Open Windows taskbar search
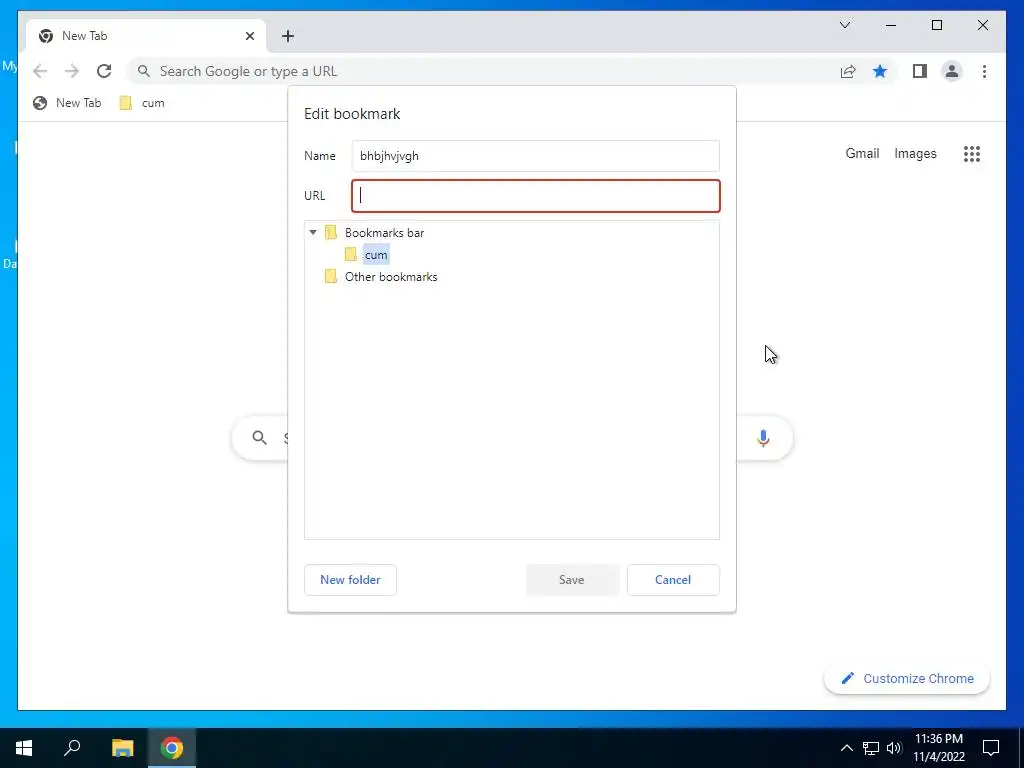Image resolution: width=1024 pixels, height=768 pixels. pyautogui.click(x=72, y=748)
